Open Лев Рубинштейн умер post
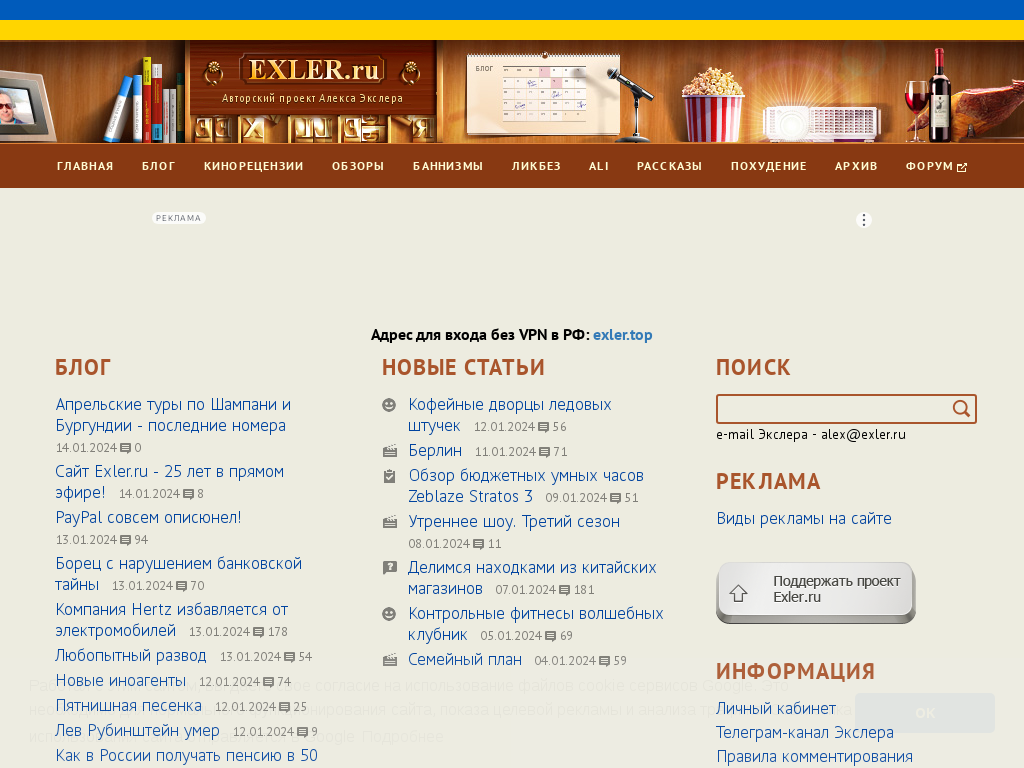This screenshot has height=768, width=1024. coord(137,731)
